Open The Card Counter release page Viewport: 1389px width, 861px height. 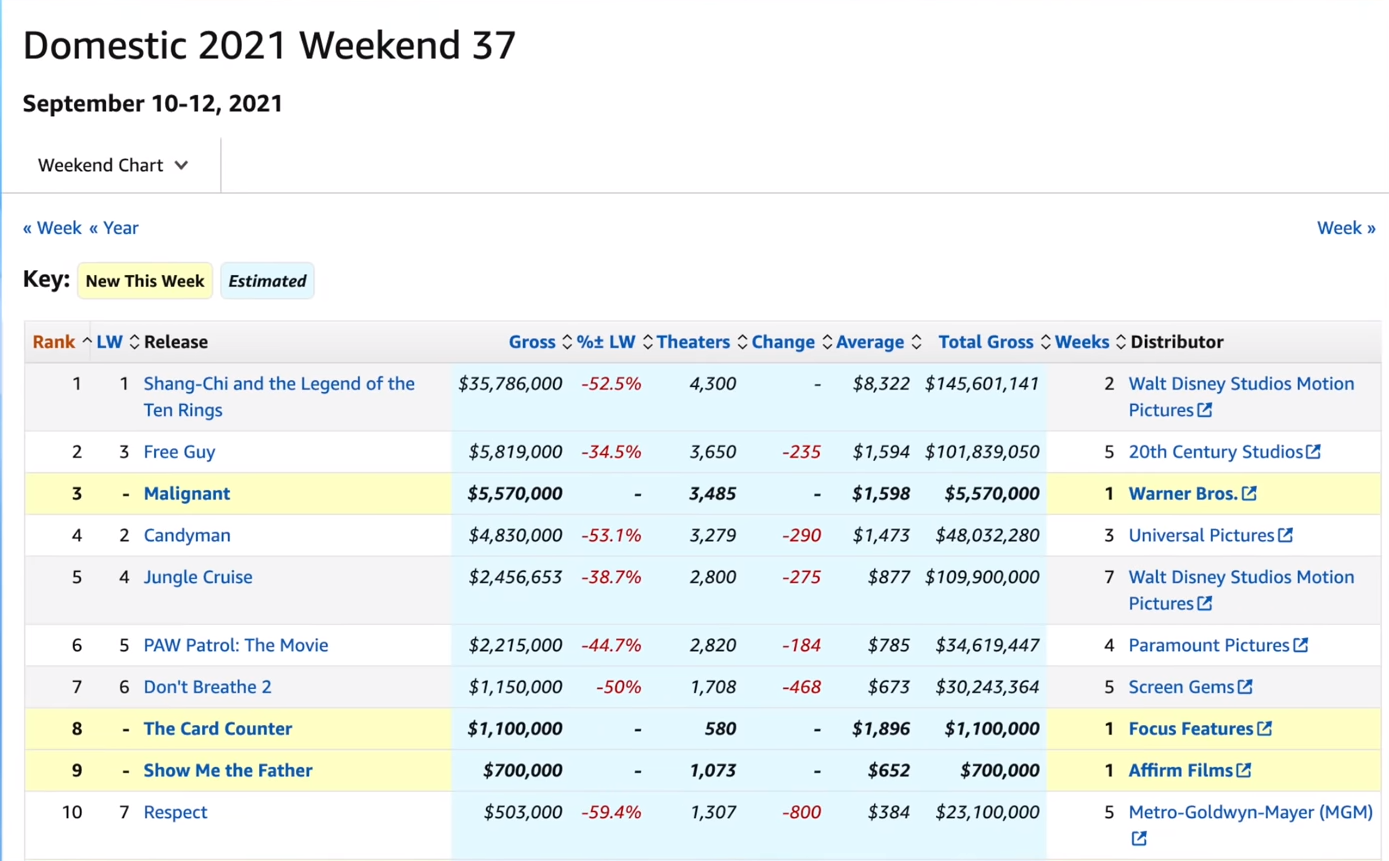218,729
